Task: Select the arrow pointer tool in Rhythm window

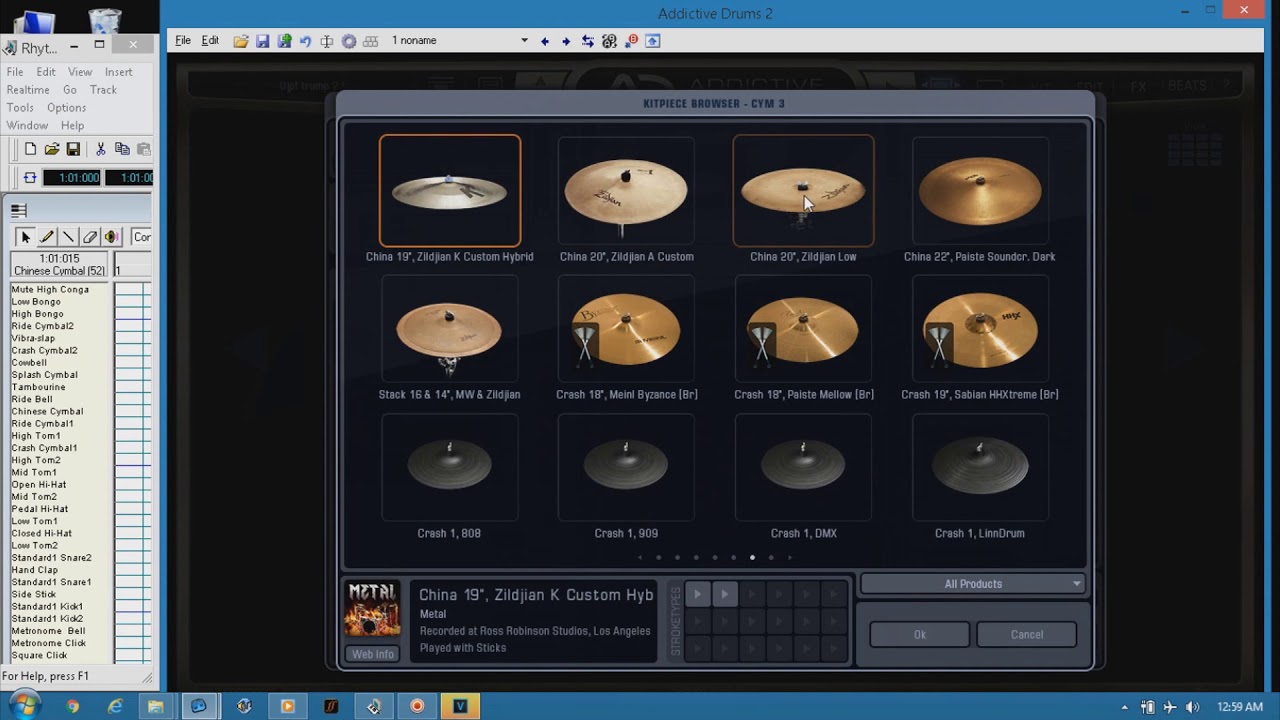Action: (x=25, y=237)
